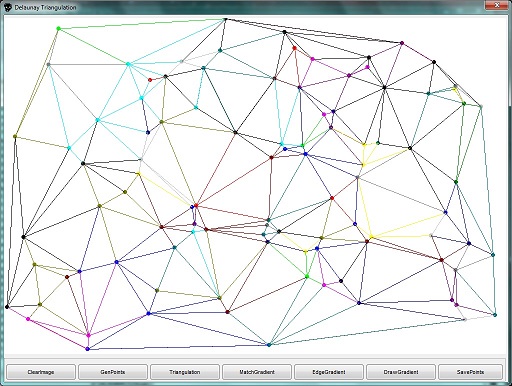Open the window icon in the title bar
This screenshot has width=512, height=386.
click(8, 7)
